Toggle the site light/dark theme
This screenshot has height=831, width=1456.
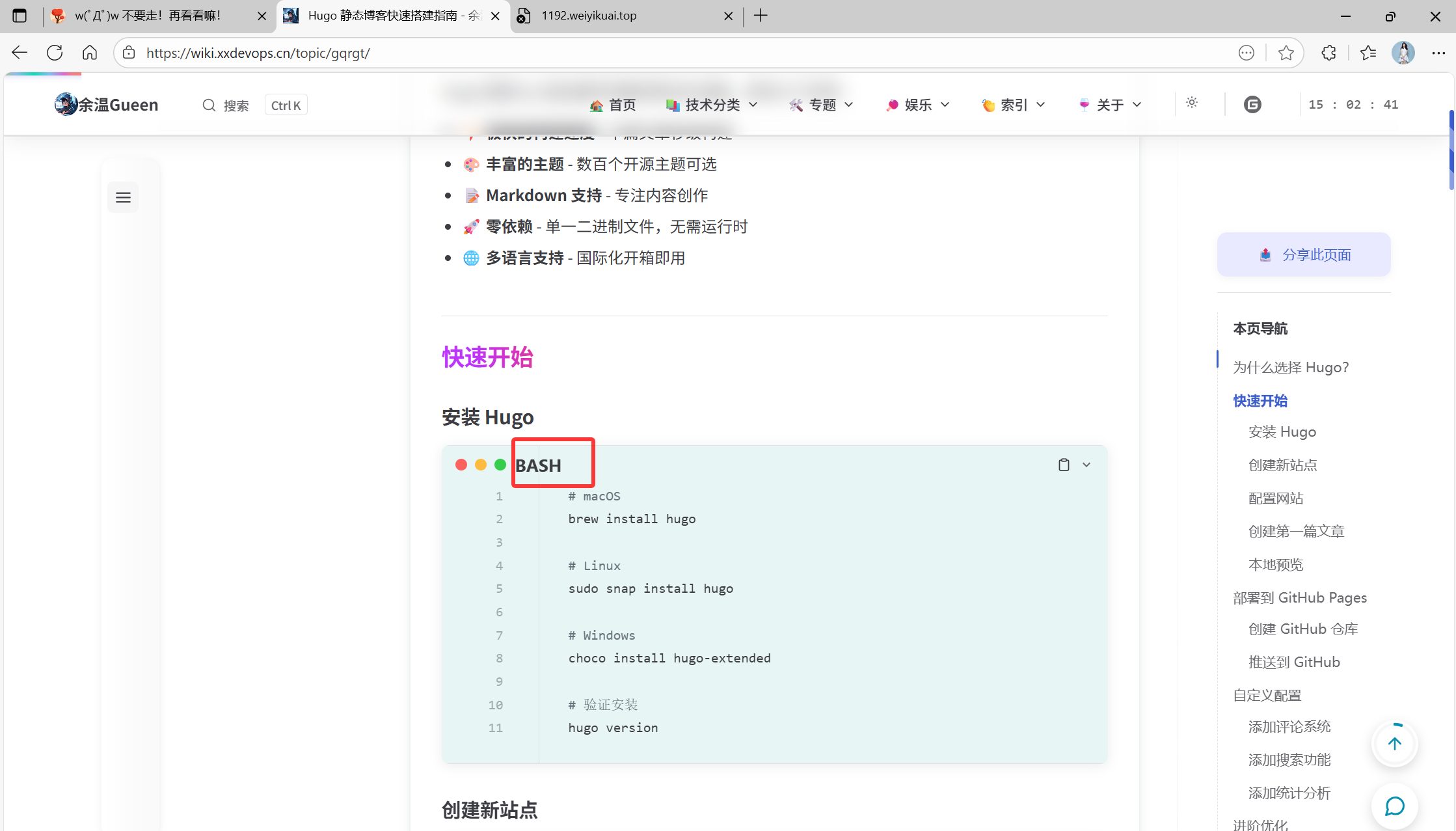[x=1192, y=103]
